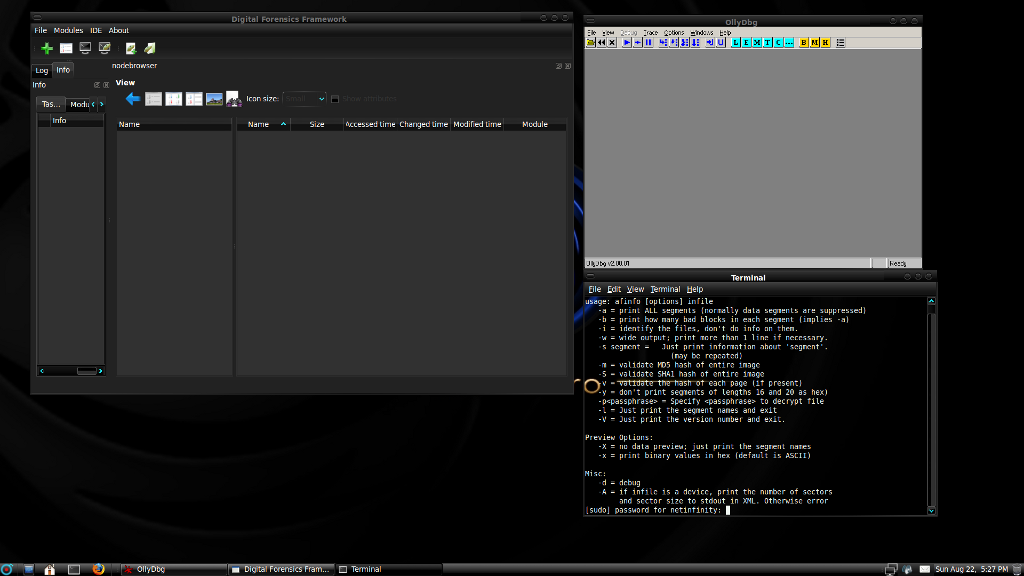Viewport: 1024px width, 576px height.
Task: Show OllyDbg memory map (M cyan)
Action: tap(757, 42)
